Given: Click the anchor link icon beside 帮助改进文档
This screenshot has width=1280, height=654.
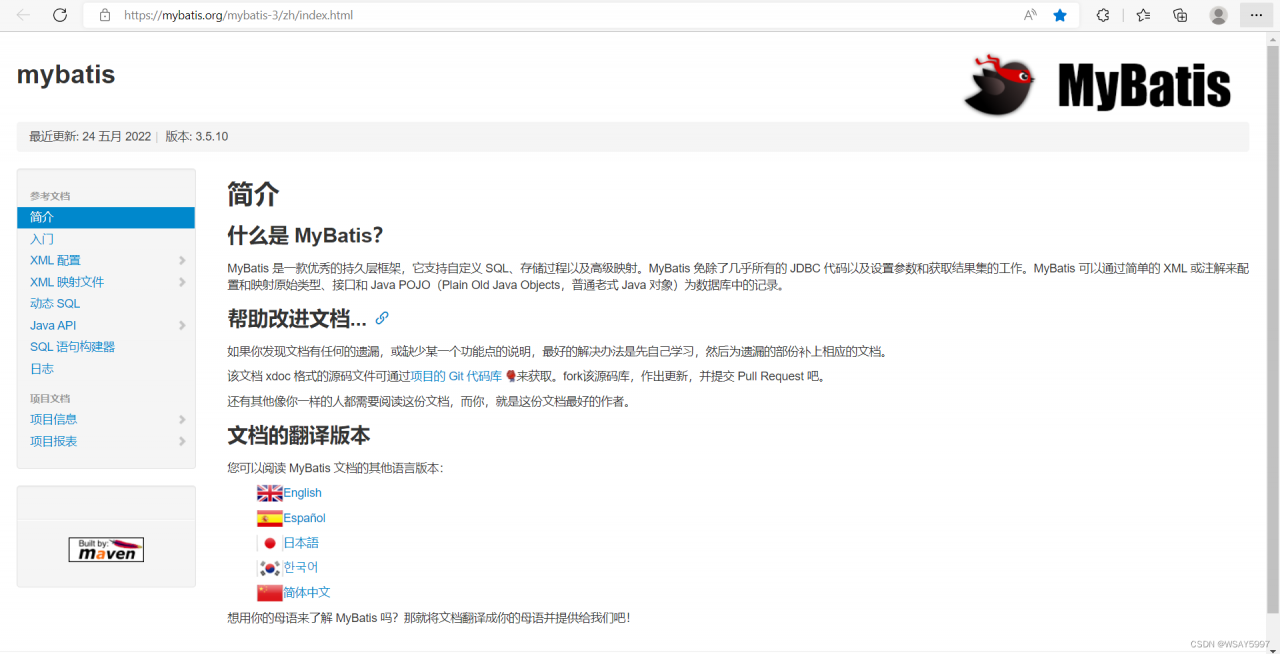Looking at the screenshot, I should click(382, 318).
